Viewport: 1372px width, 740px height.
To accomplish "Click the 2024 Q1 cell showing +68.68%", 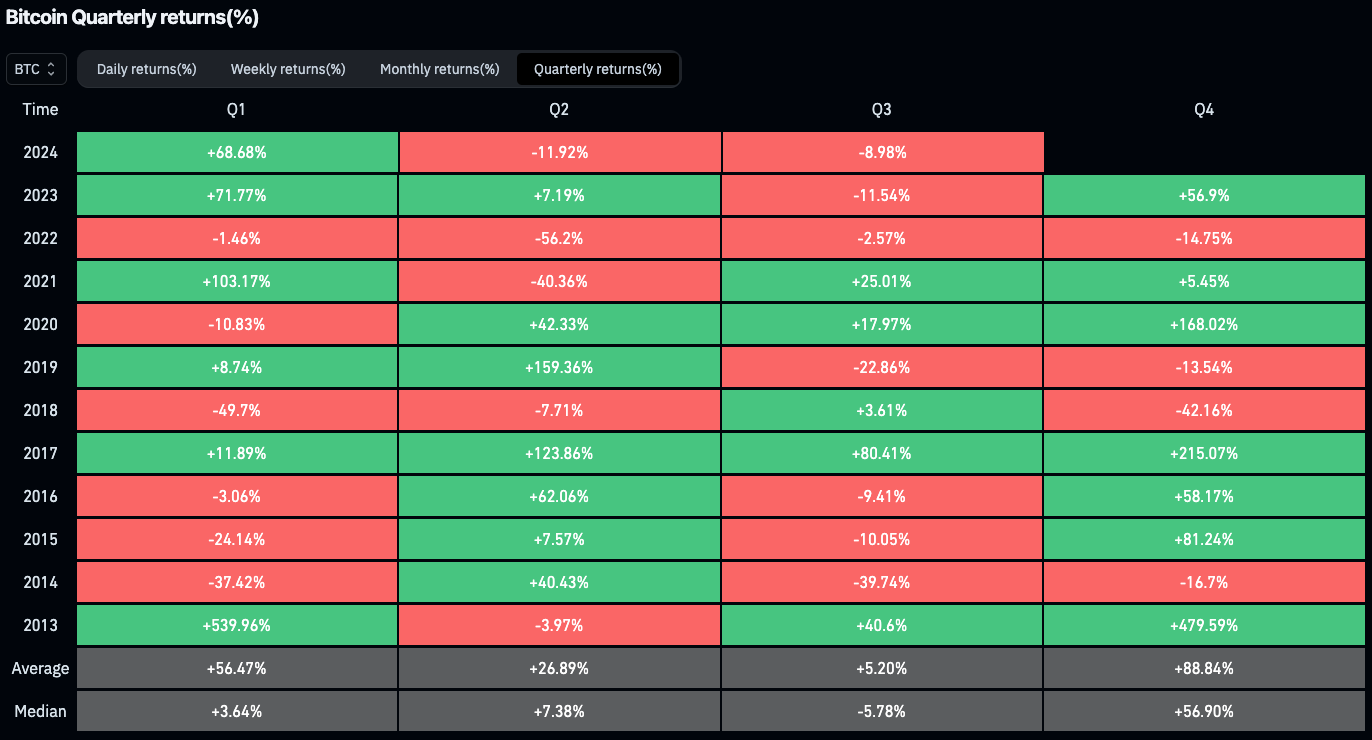I will [x=237, y=153].
